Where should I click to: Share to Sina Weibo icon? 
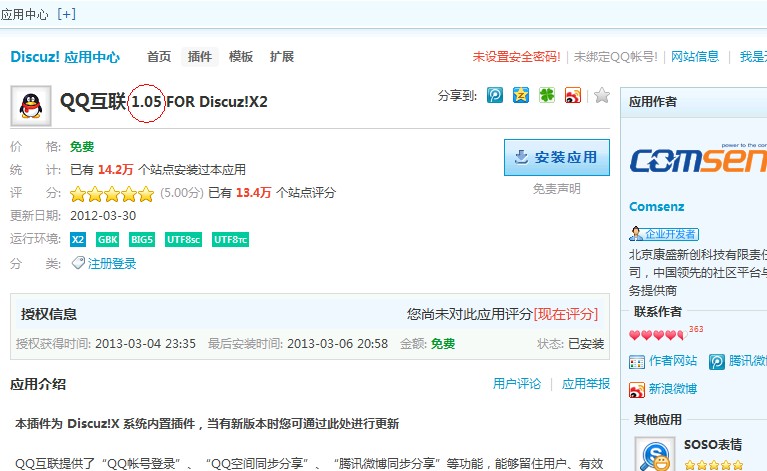click(x=572, y=95)
